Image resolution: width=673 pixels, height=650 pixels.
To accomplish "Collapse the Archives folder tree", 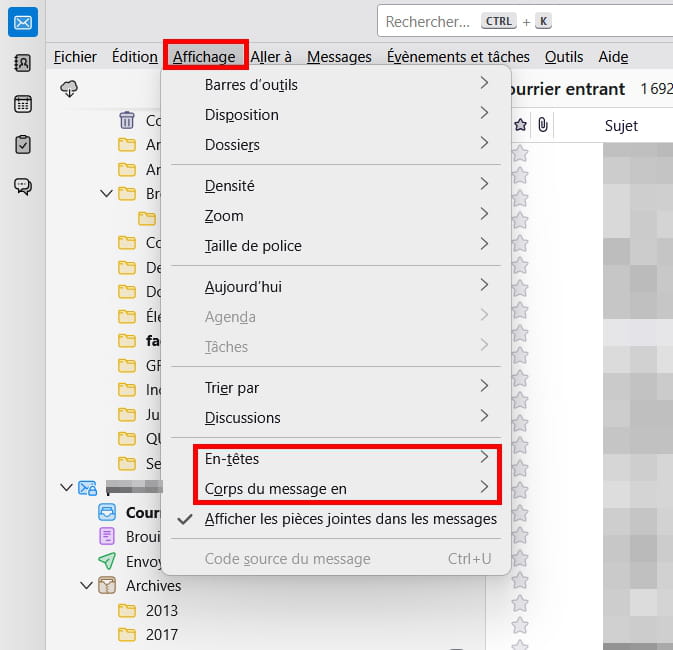I will point(86,585).
